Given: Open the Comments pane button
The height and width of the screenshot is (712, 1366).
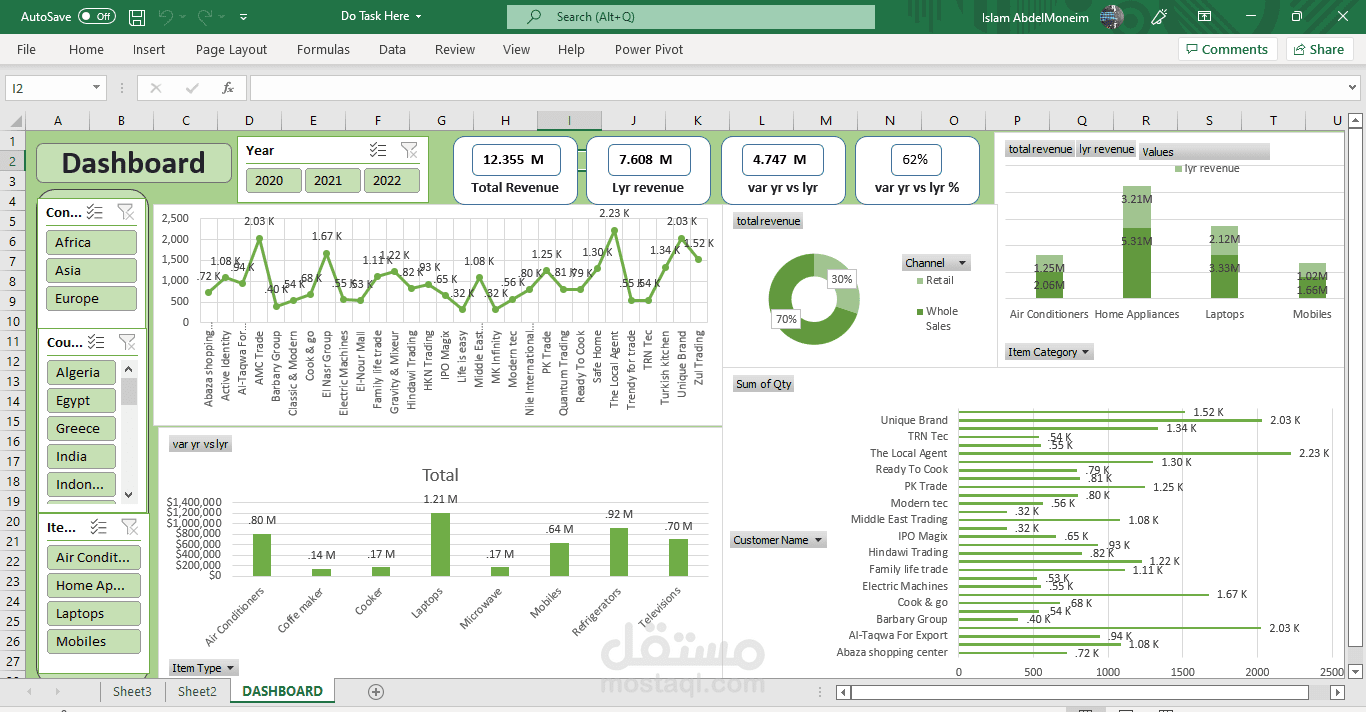Looking at the screenshot, I should pyautogui.click(x=1228, y=49).
